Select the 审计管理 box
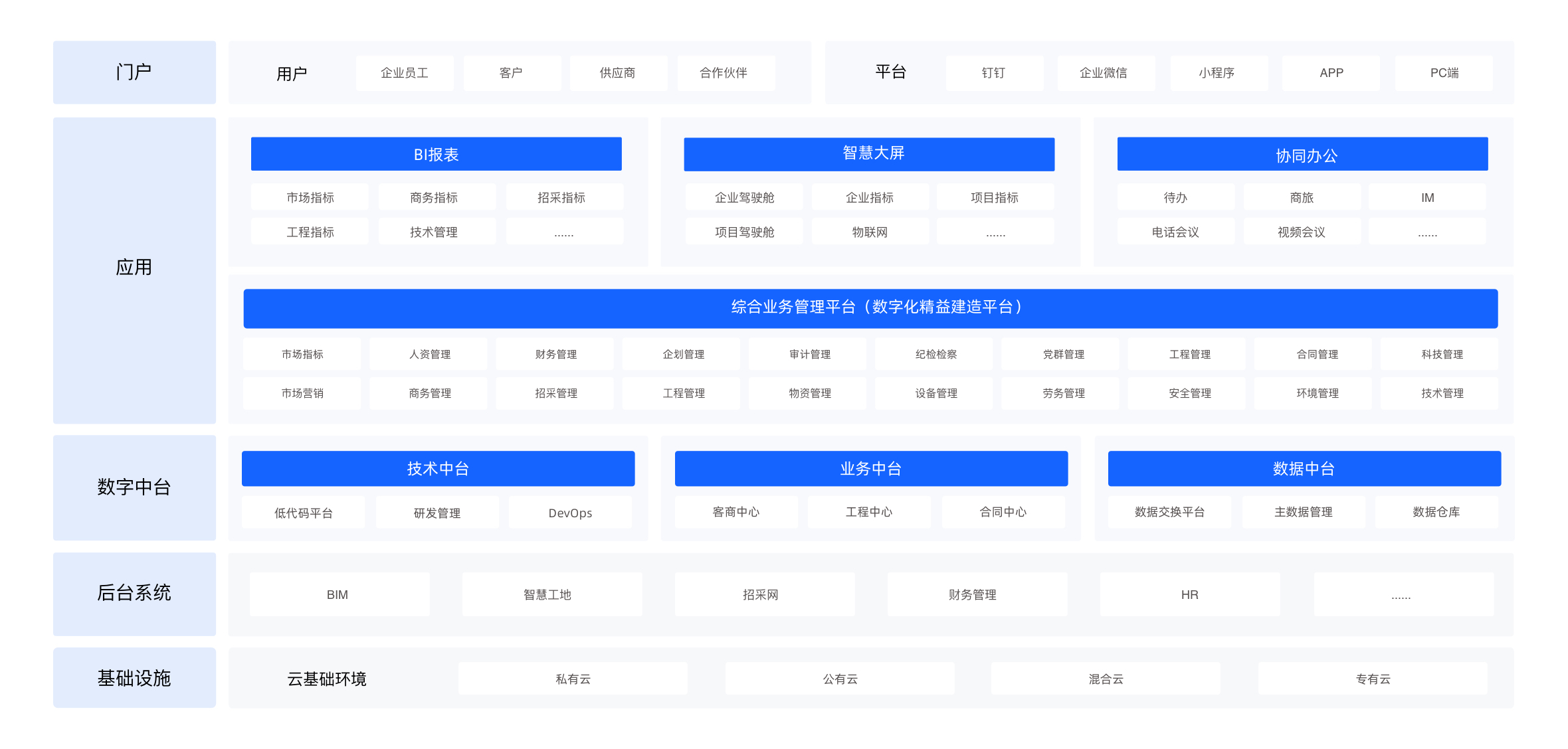The image size is (1568, 749). [x=809, y=354]
